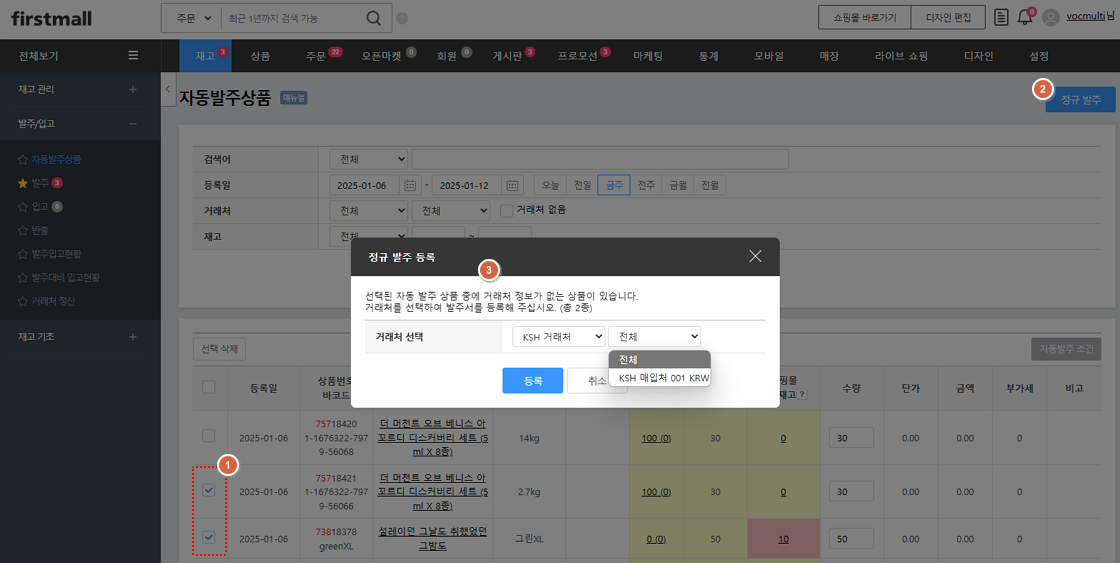Open the end date calendar picker

click(512, 185)
